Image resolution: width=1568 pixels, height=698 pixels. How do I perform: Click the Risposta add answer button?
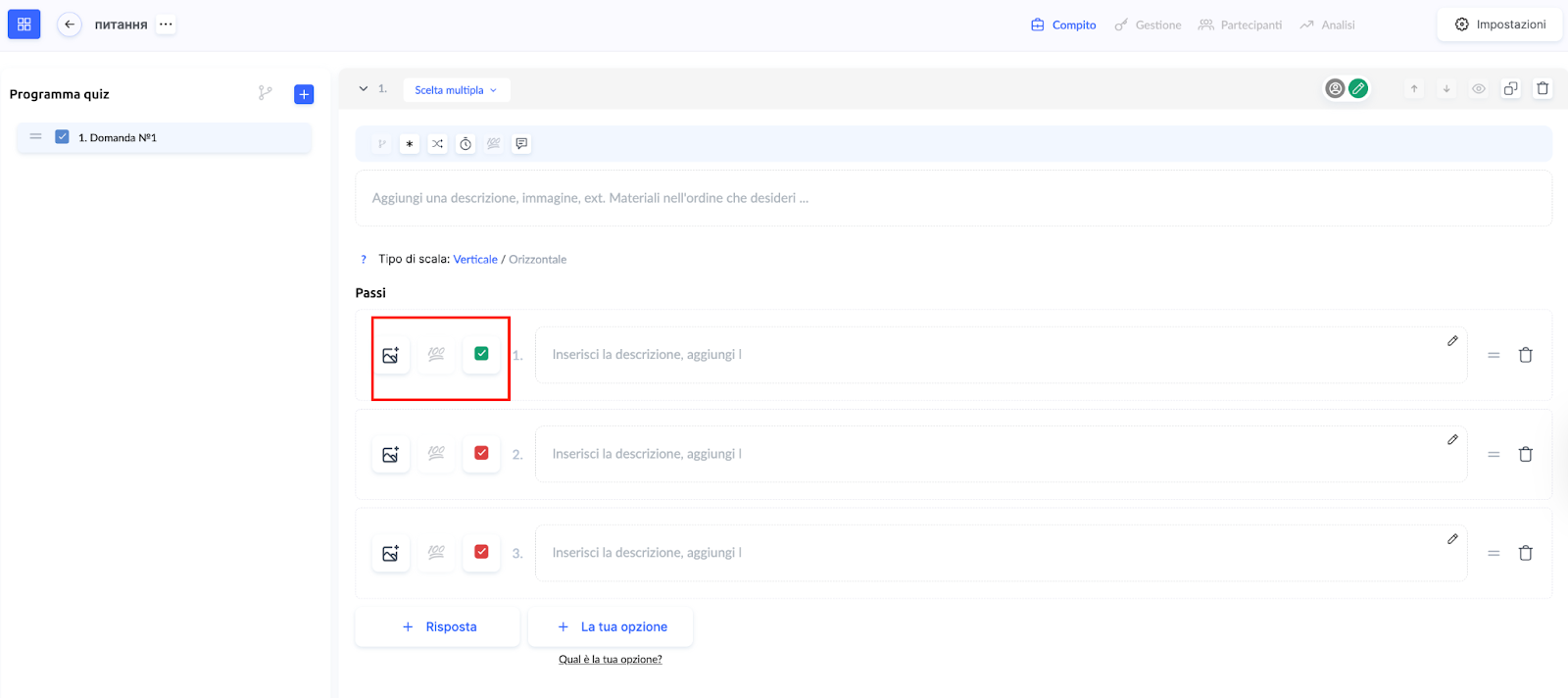[x=438, y=626]
